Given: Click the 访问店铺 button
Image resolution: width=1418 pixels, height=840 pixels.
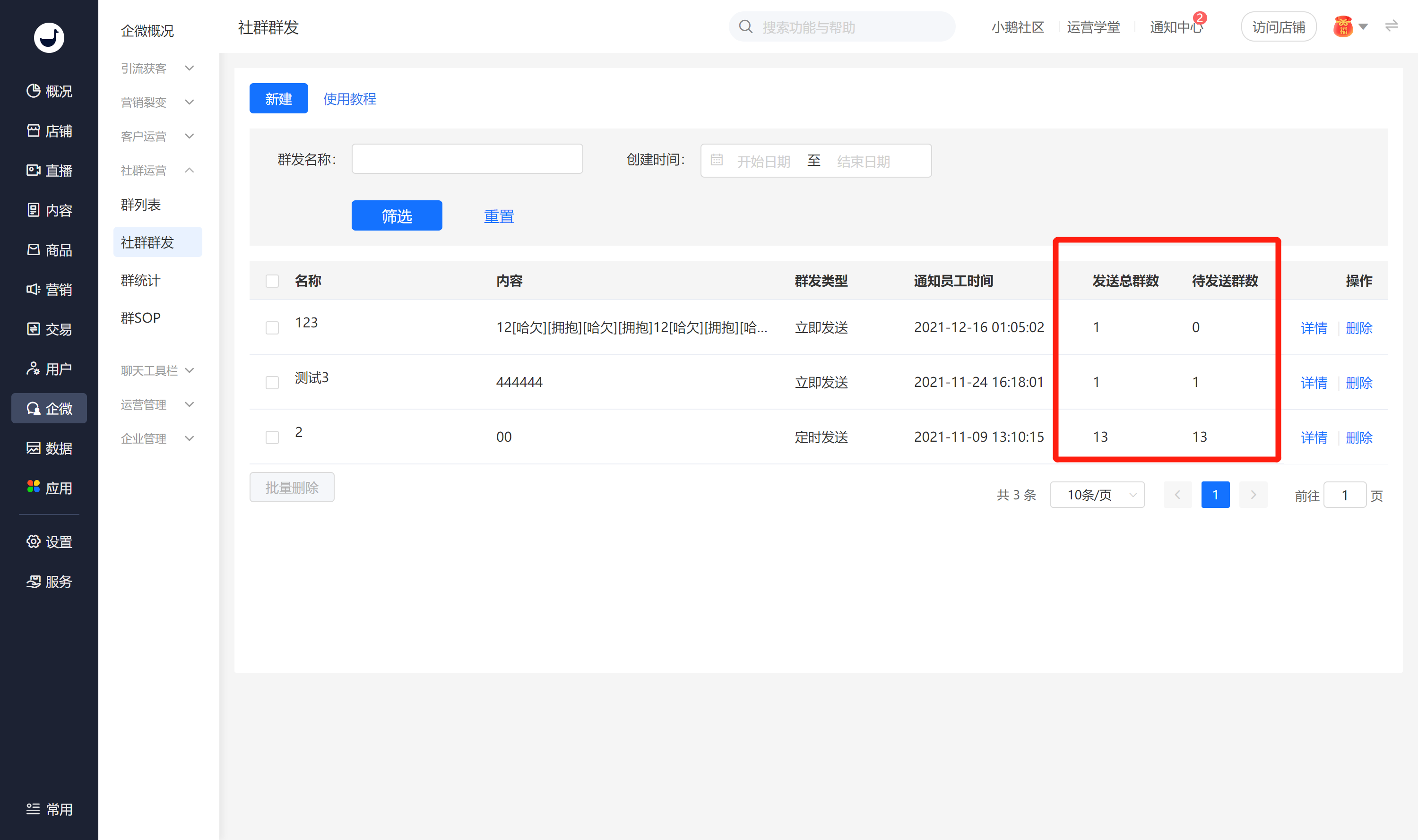Looking at the screenshot, I should point(1279,26).
